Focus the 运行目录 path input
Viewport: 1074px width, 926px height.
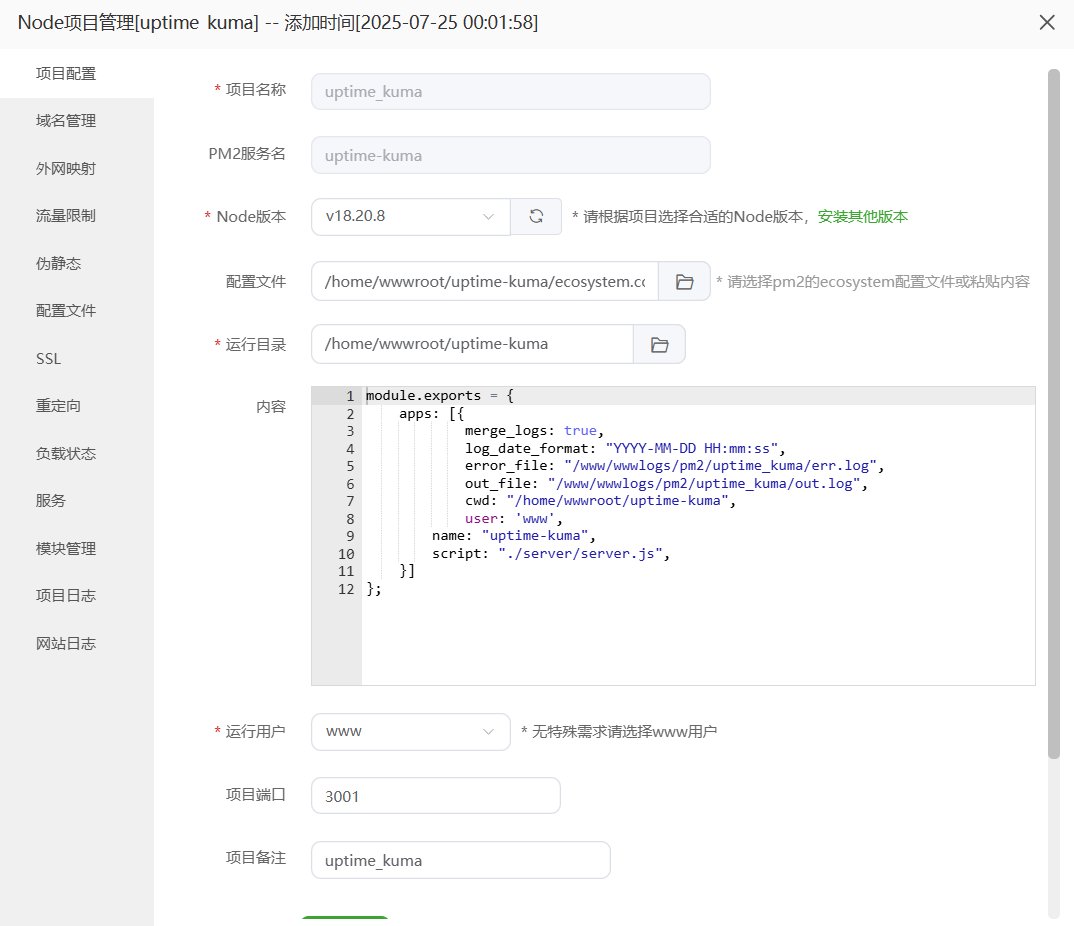tap(473, 345)
